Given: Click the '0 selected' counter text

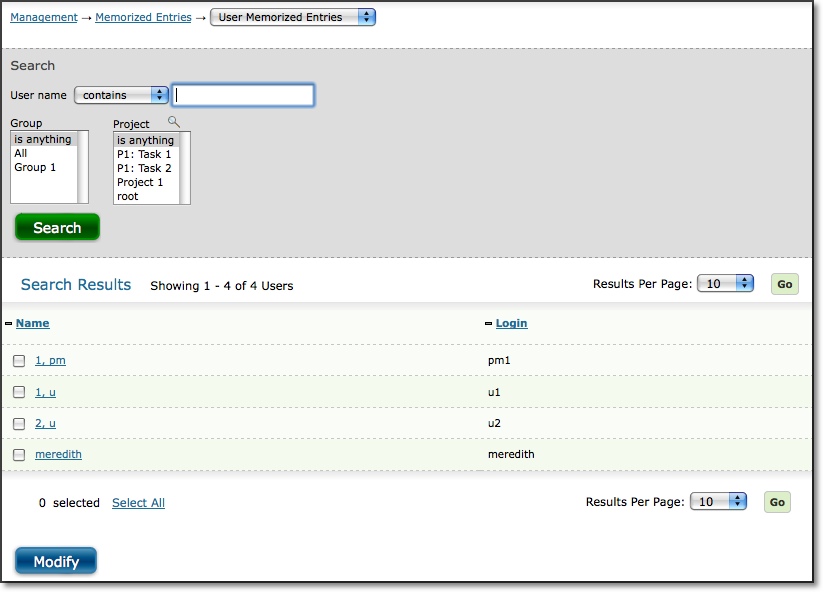Looking at the screenshot, I should click(69, 503).
